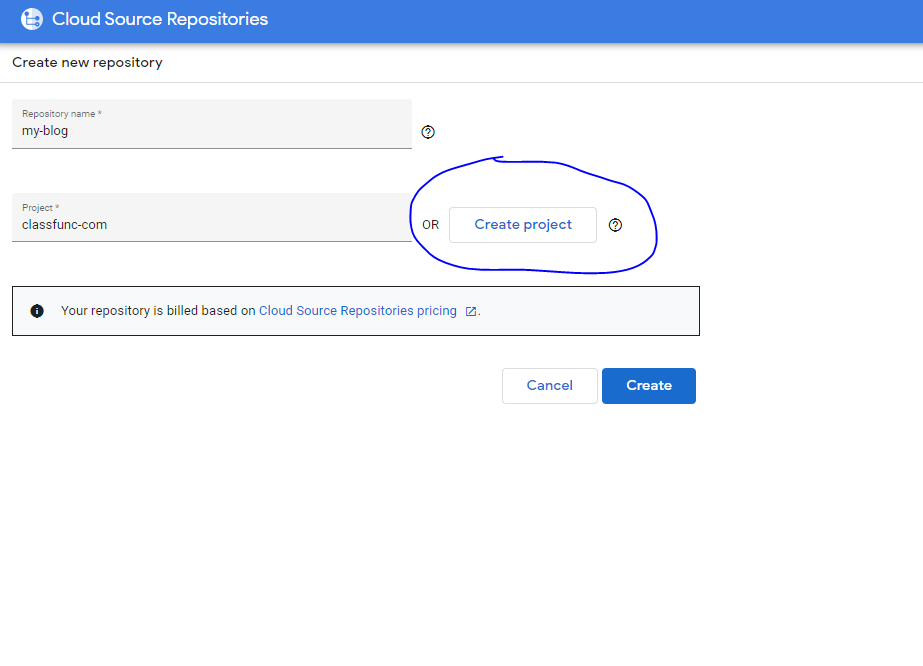This screenshot has height=666, width=923.
Task: Click the info icon in billing notice
Action: pos(37,311)
